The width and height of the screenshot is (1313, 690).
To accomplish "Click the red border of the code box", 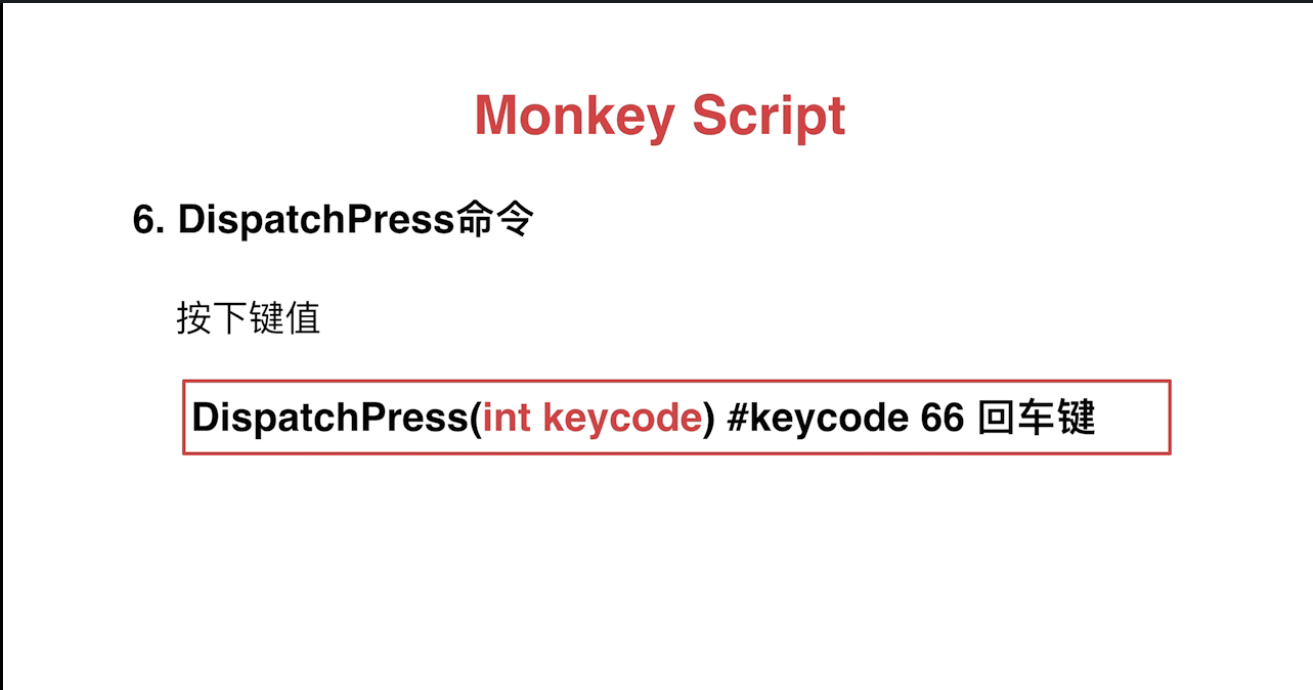I will 676,381.
